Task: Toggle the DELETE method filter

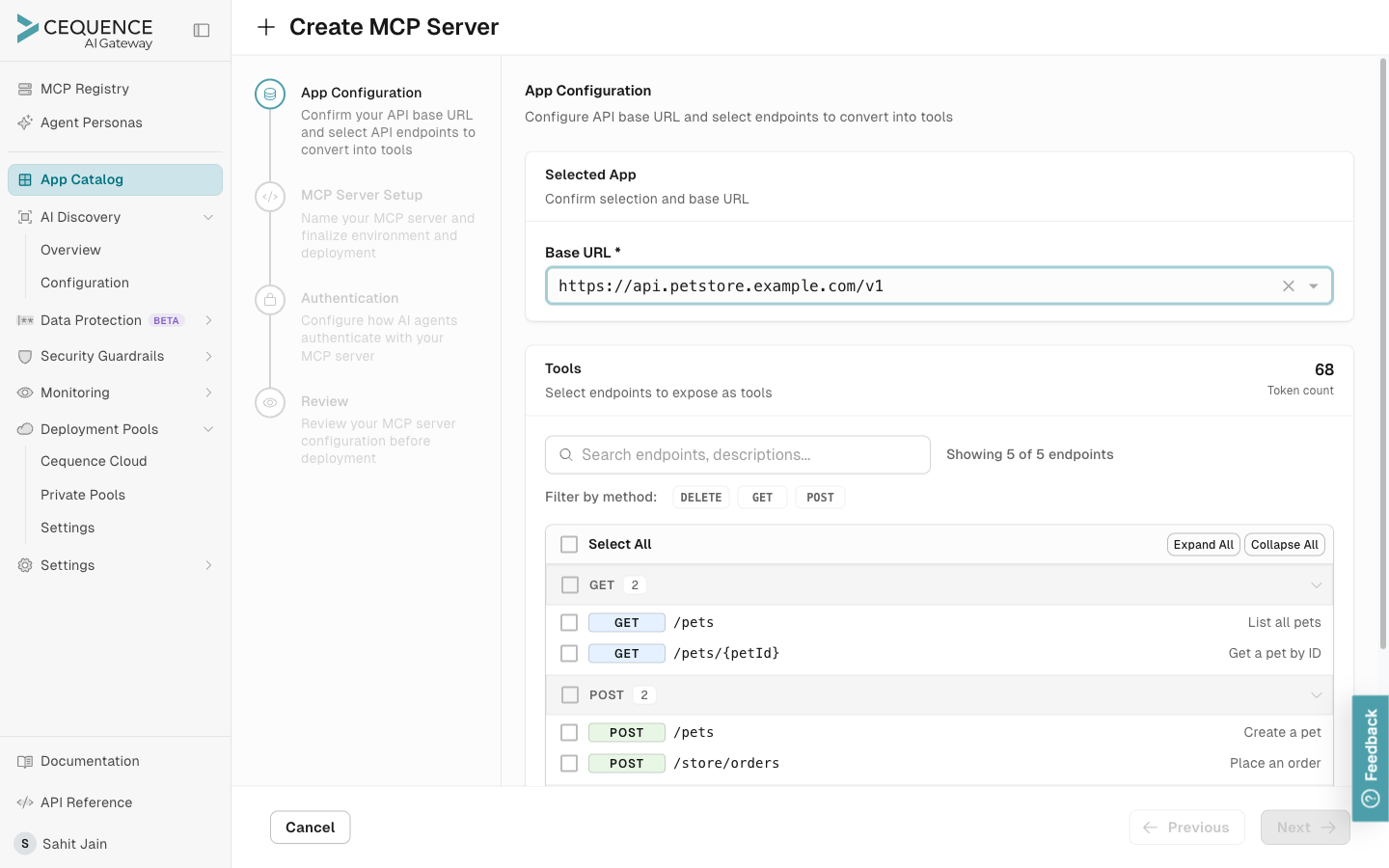Action: coord(701,498)
